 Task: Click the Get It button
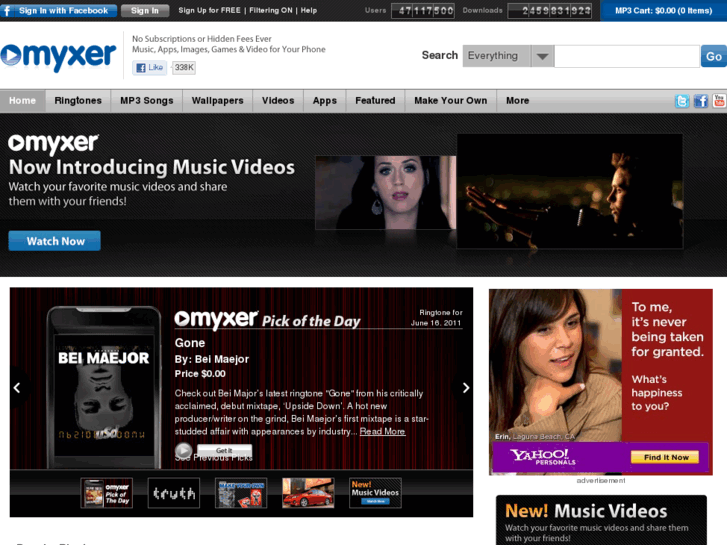224,450
